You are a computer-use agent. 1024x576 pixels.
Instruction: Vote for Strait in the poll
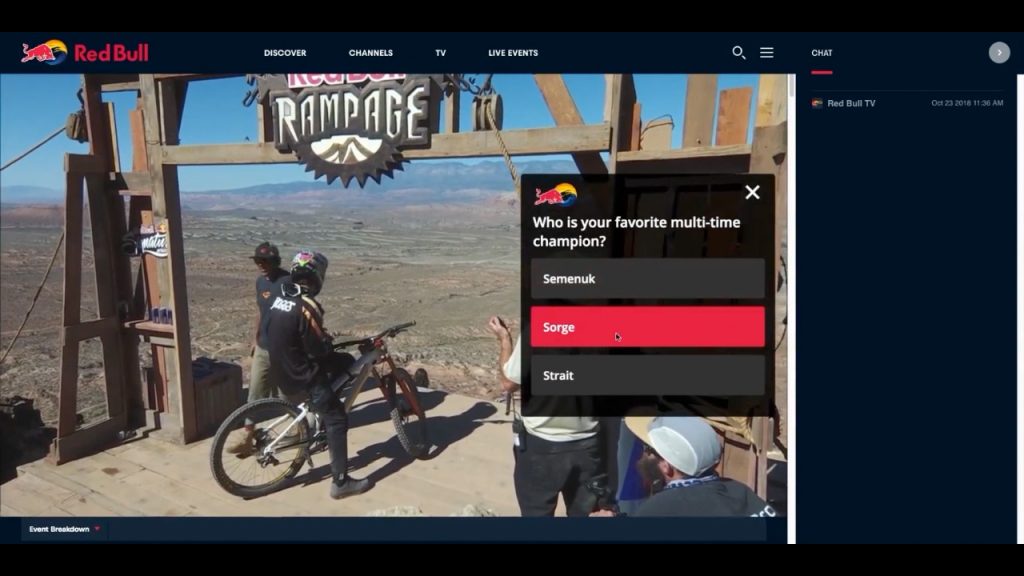click(x=647, y=376)
